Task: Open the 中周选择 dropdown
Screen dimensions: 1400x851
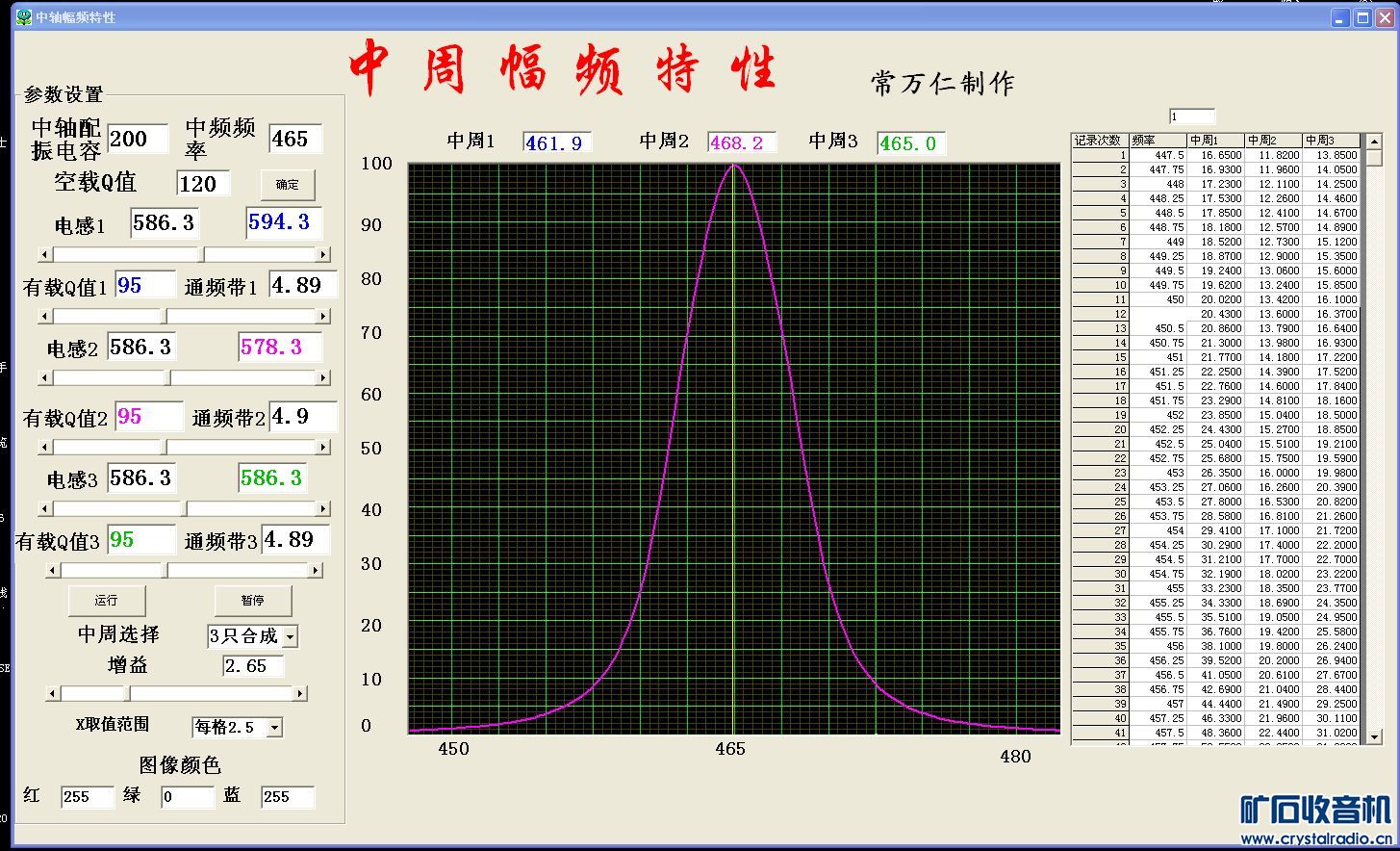Action: (291, 636)
